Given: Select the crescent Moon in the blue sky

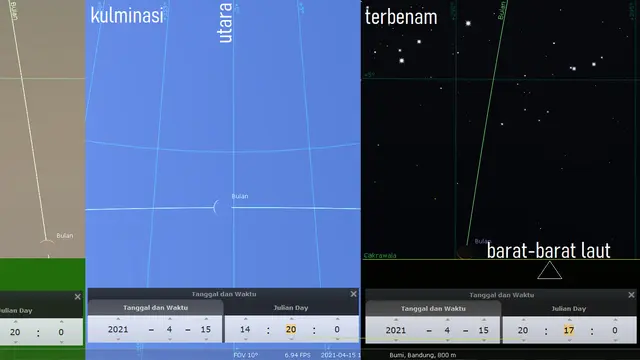Looking at the screenshot, I should pos(216,207).
